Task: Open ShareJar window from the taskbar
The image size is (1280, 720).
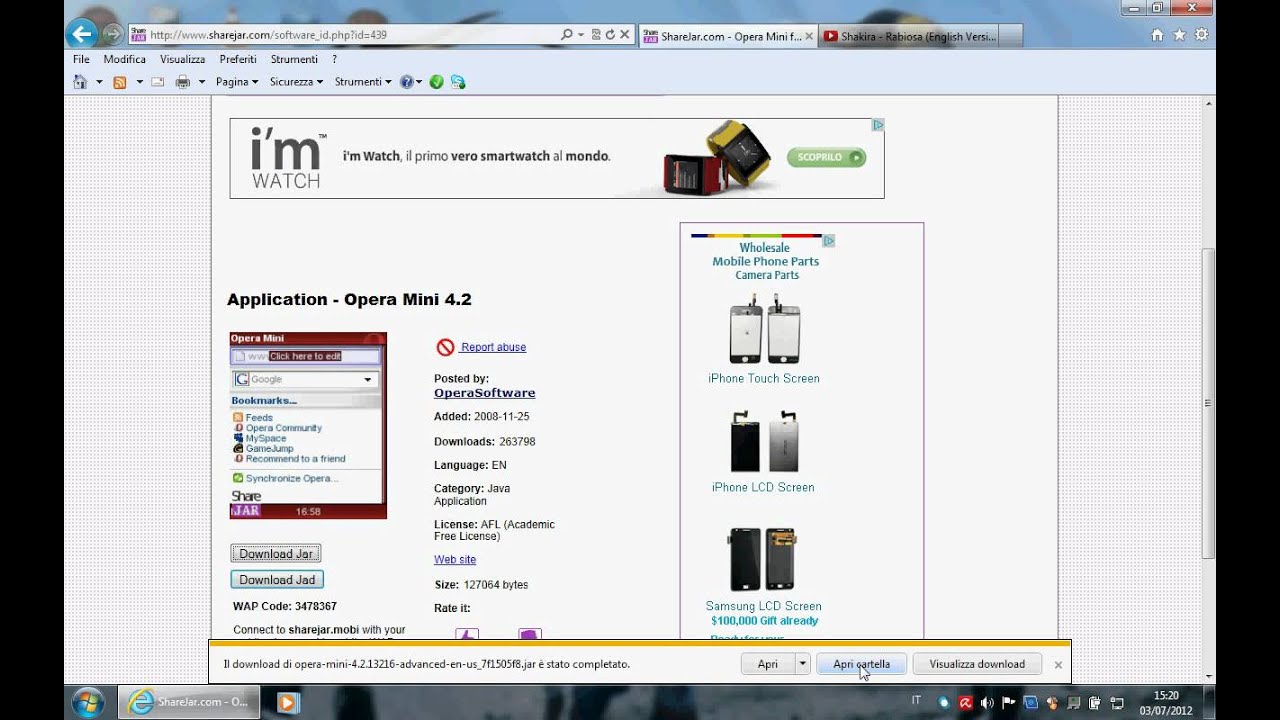Action: click(190, 702)
